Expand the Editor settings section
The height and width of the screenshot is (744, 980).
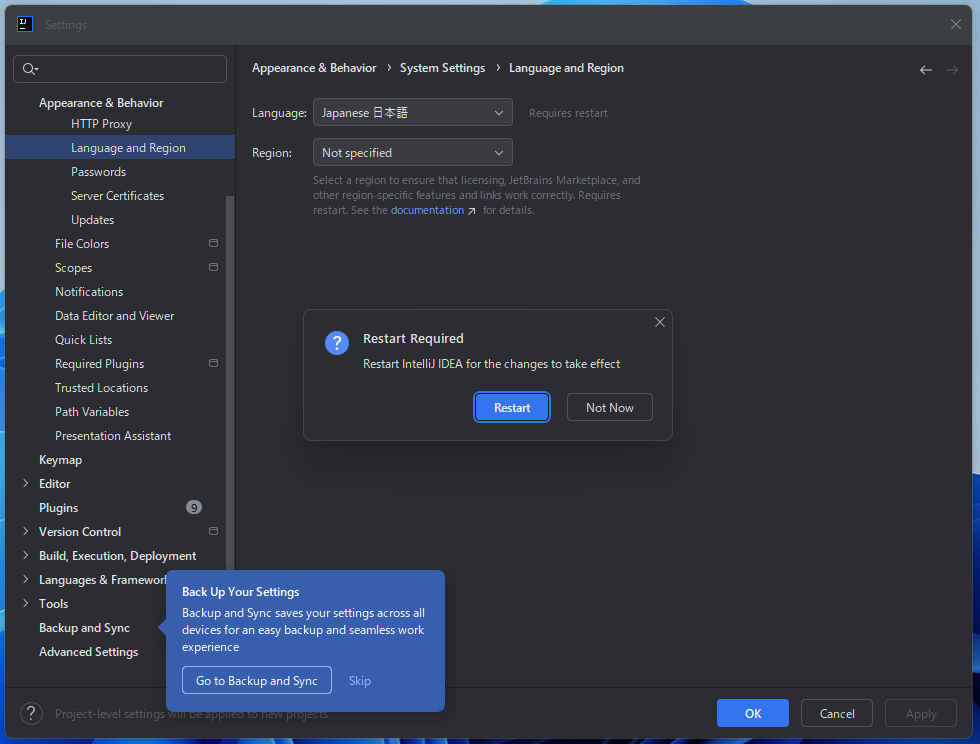[26, 483]
